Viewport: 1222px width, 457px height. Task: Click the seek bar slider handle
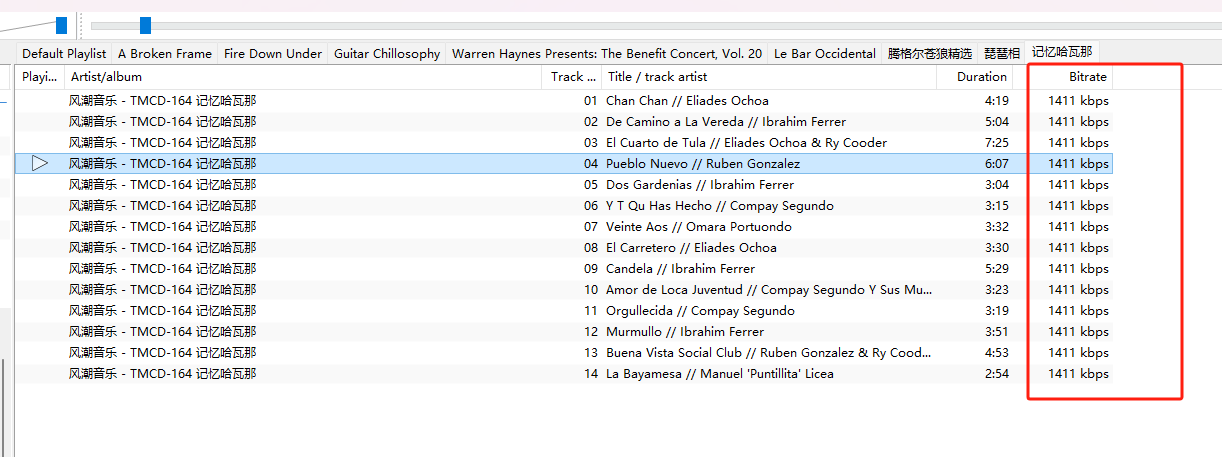pos(146,25)
